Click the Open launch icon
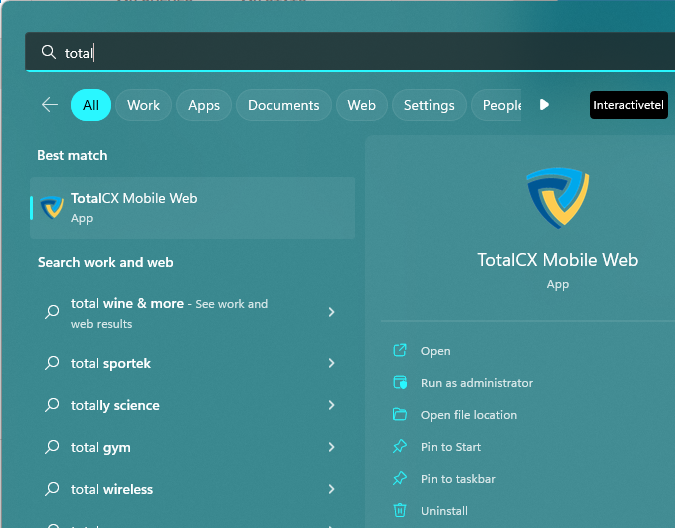 [x=400, y=350]
